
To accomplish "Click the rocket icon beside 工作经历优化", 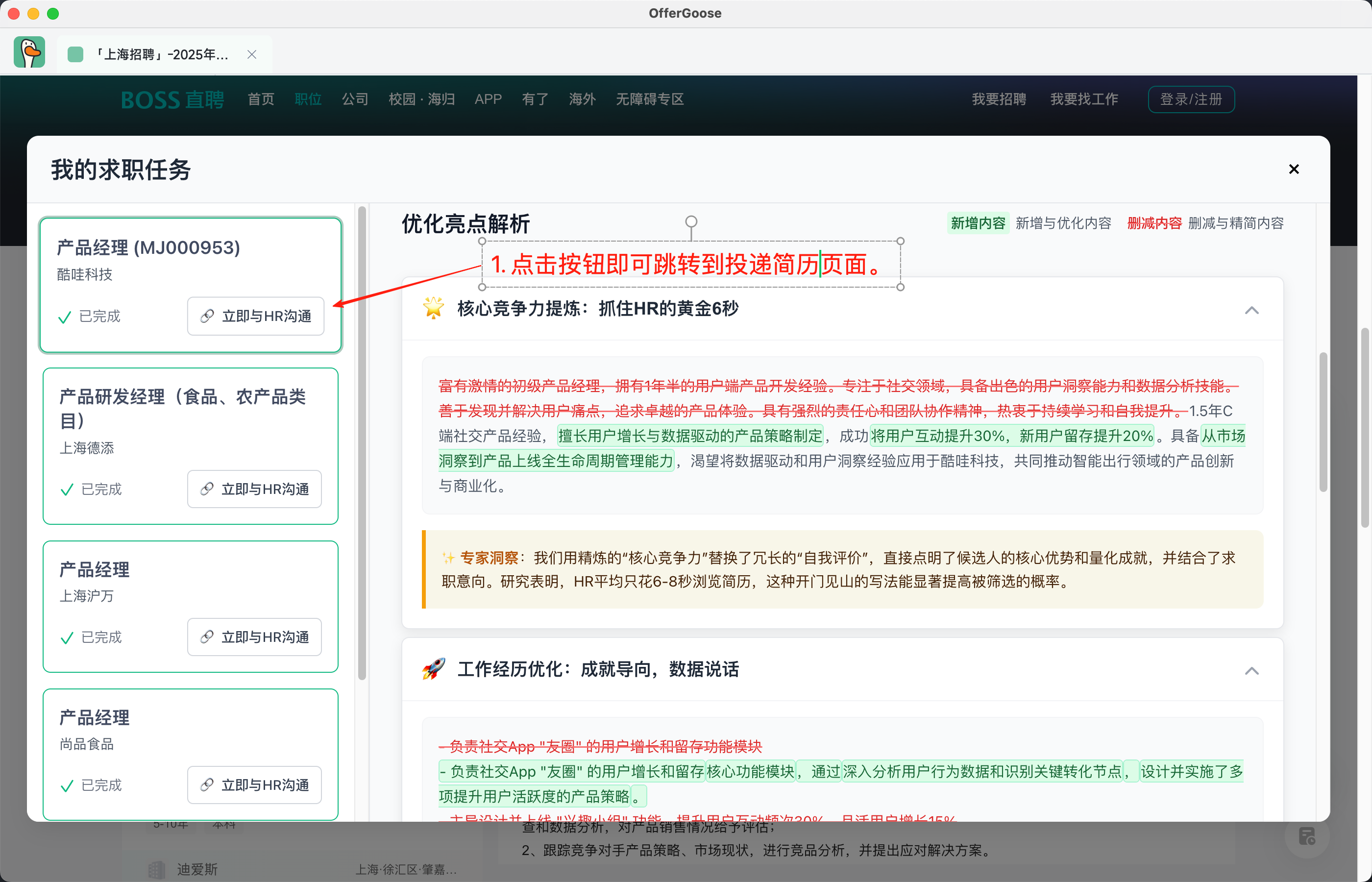I will [x=434, y=669].
